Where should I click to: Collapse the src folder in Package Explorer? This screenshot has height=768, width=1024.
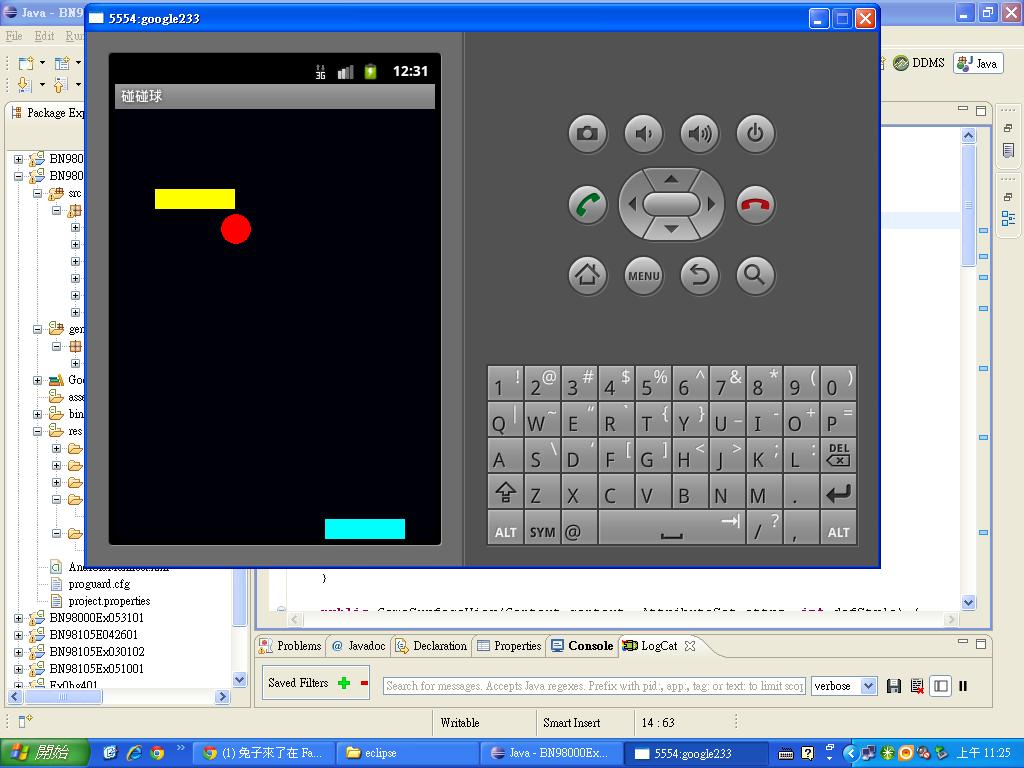click(38, 193)
